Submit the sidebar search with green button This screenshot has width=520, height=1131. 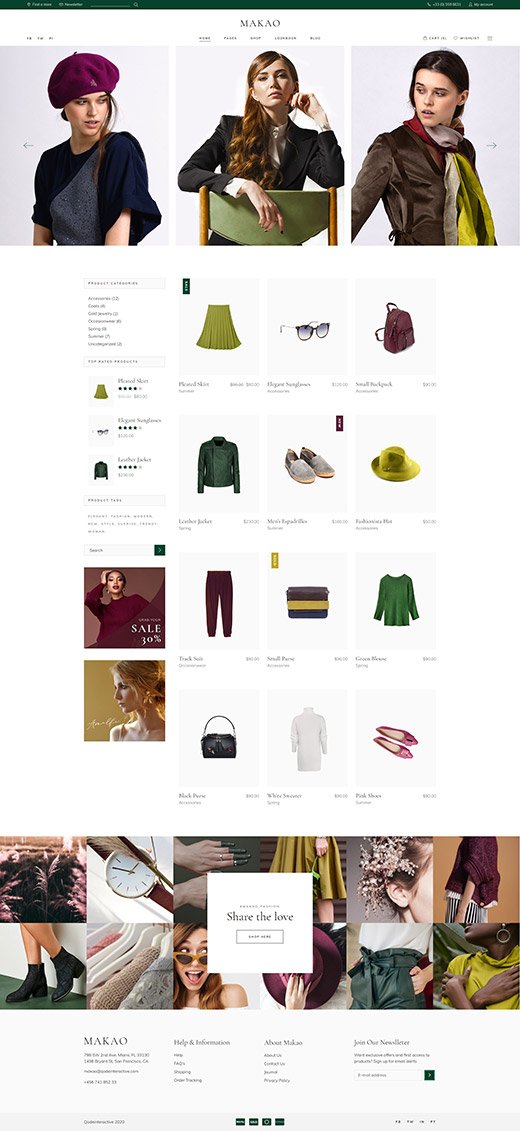point(159,550)
